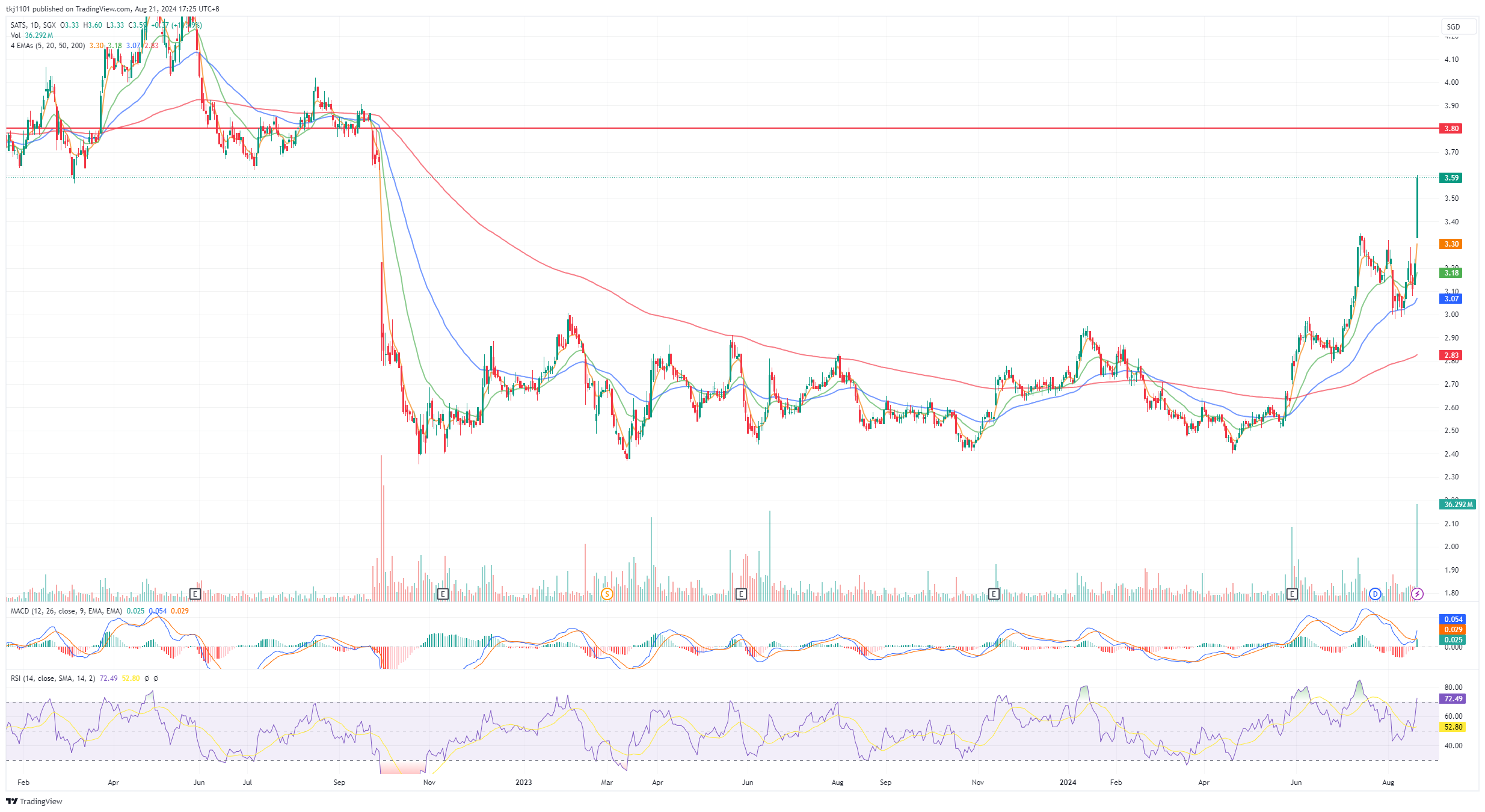Screen dimensions: 1485x812
Task: Click the purple 72.49 RSI axis label
Action: pyautogui.click(x=1453, y=698)
